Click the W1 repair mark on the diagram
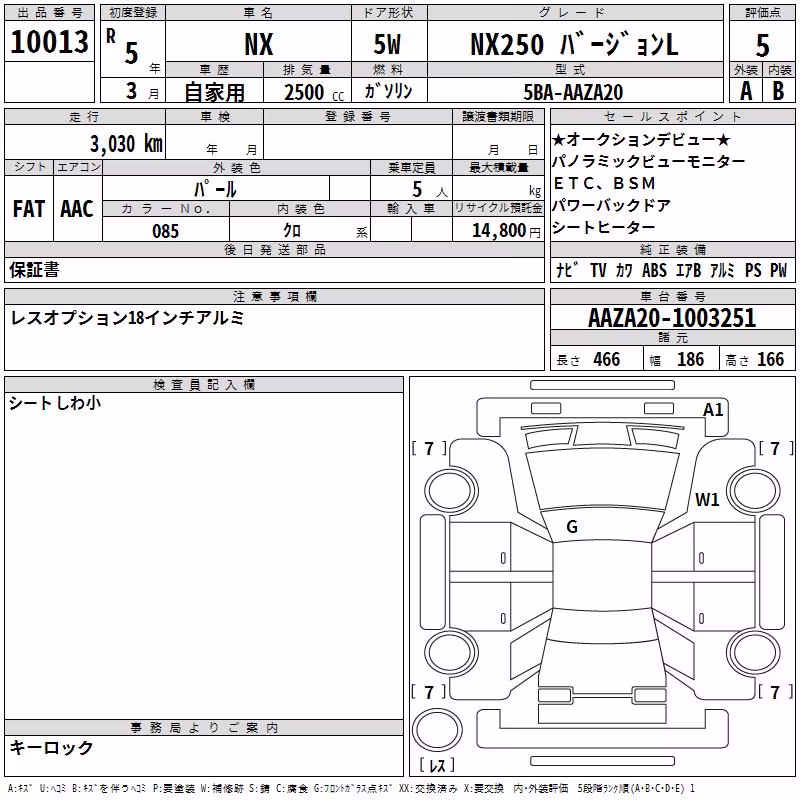The width and height of the screenshot is (800, 800). 707,499
